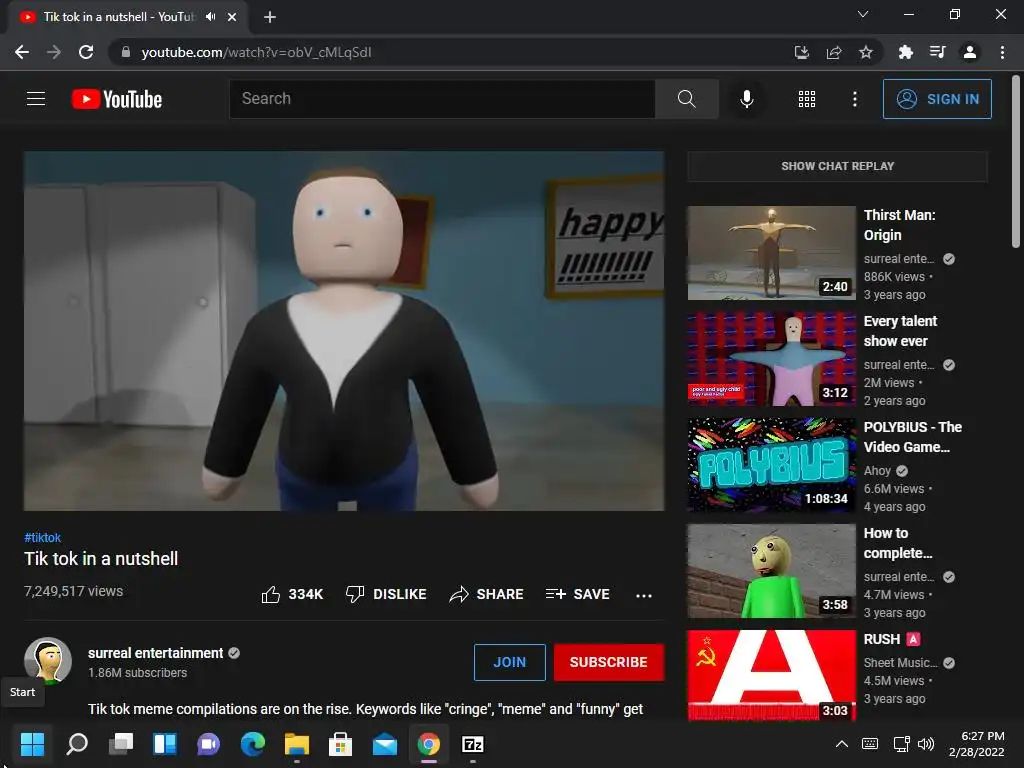Show hidden system tray icons
The width and height of the screenshot is (1024, 768).
(x=842, y=744)
